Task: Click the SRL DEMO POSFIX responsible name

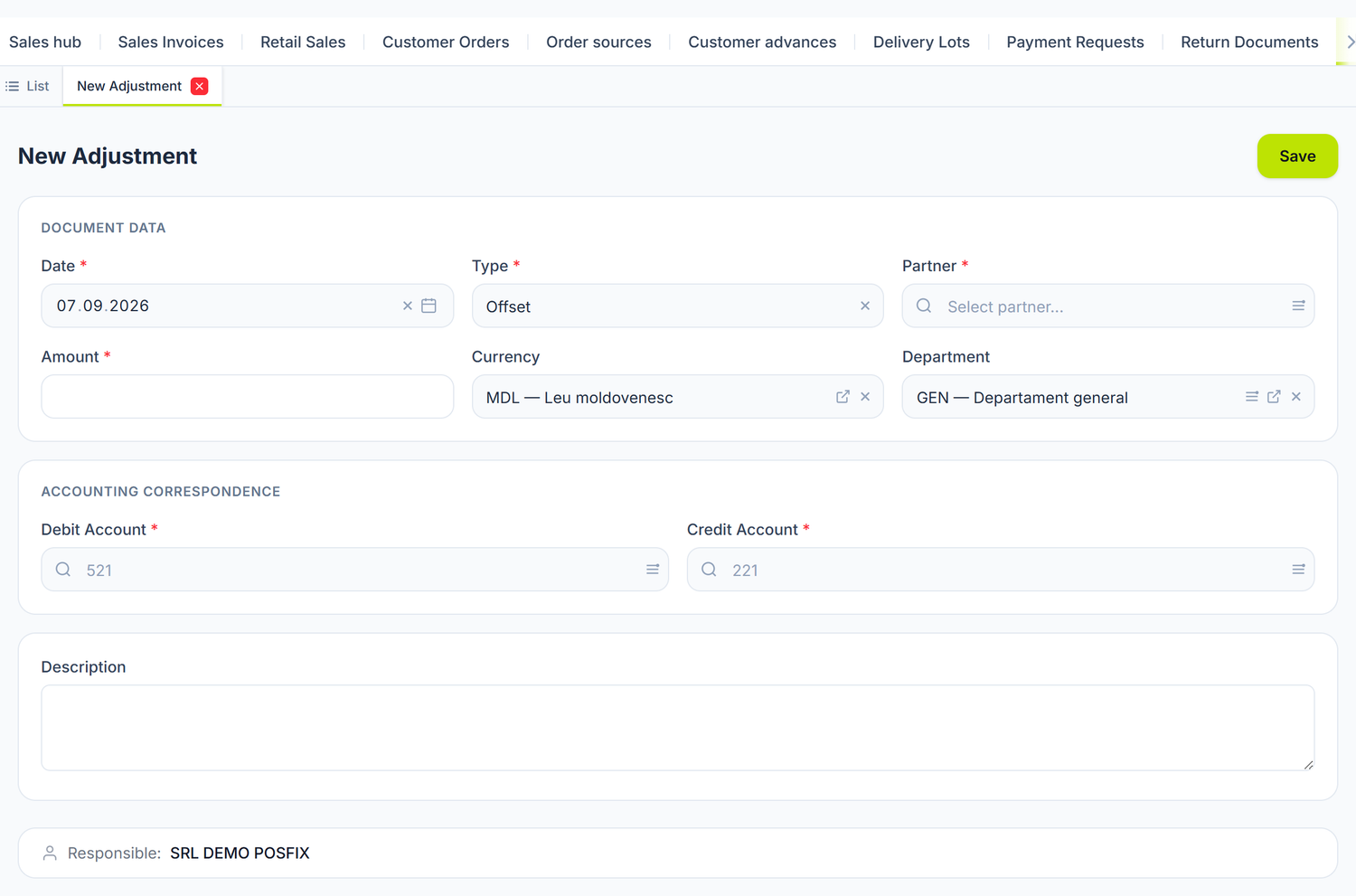Action: pyautogui.click(x=240, y=853)
